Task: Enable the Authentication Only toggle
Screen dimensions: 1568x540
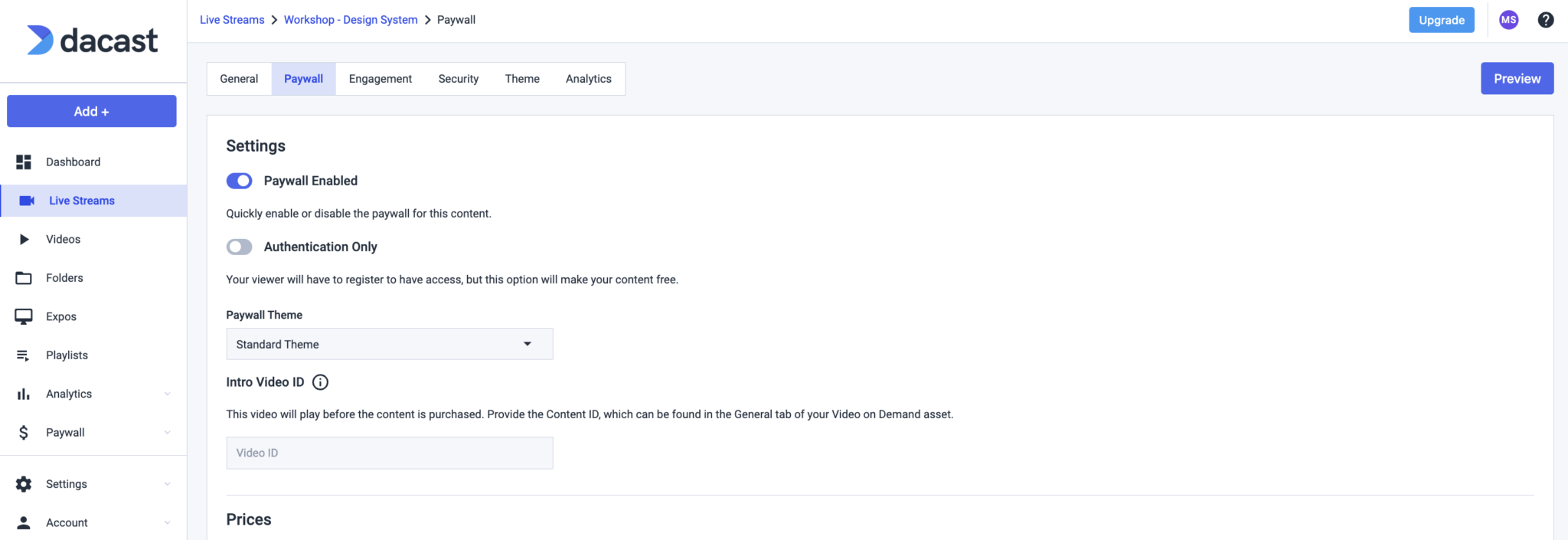Action: [239, 247]
